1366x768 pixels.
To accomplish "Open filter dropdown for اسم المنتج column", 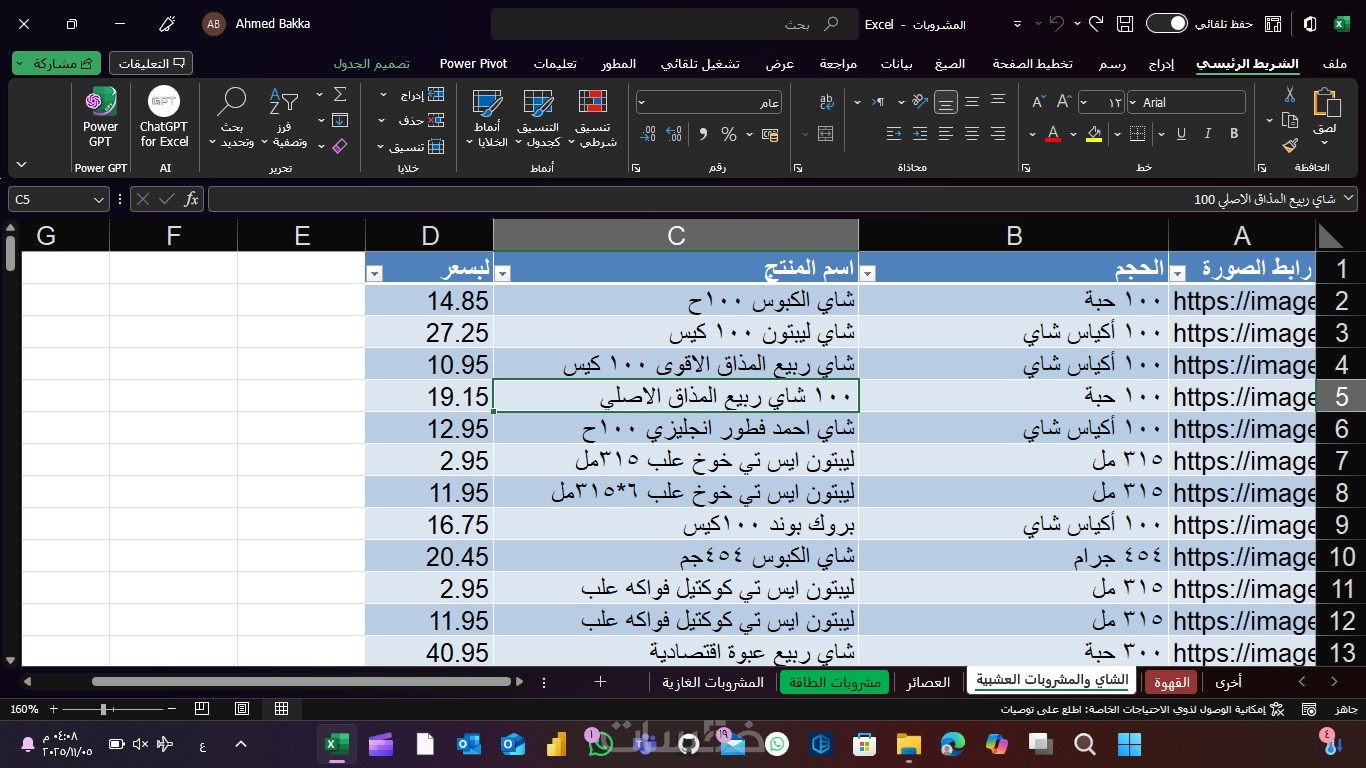I will tap(503, 273).
